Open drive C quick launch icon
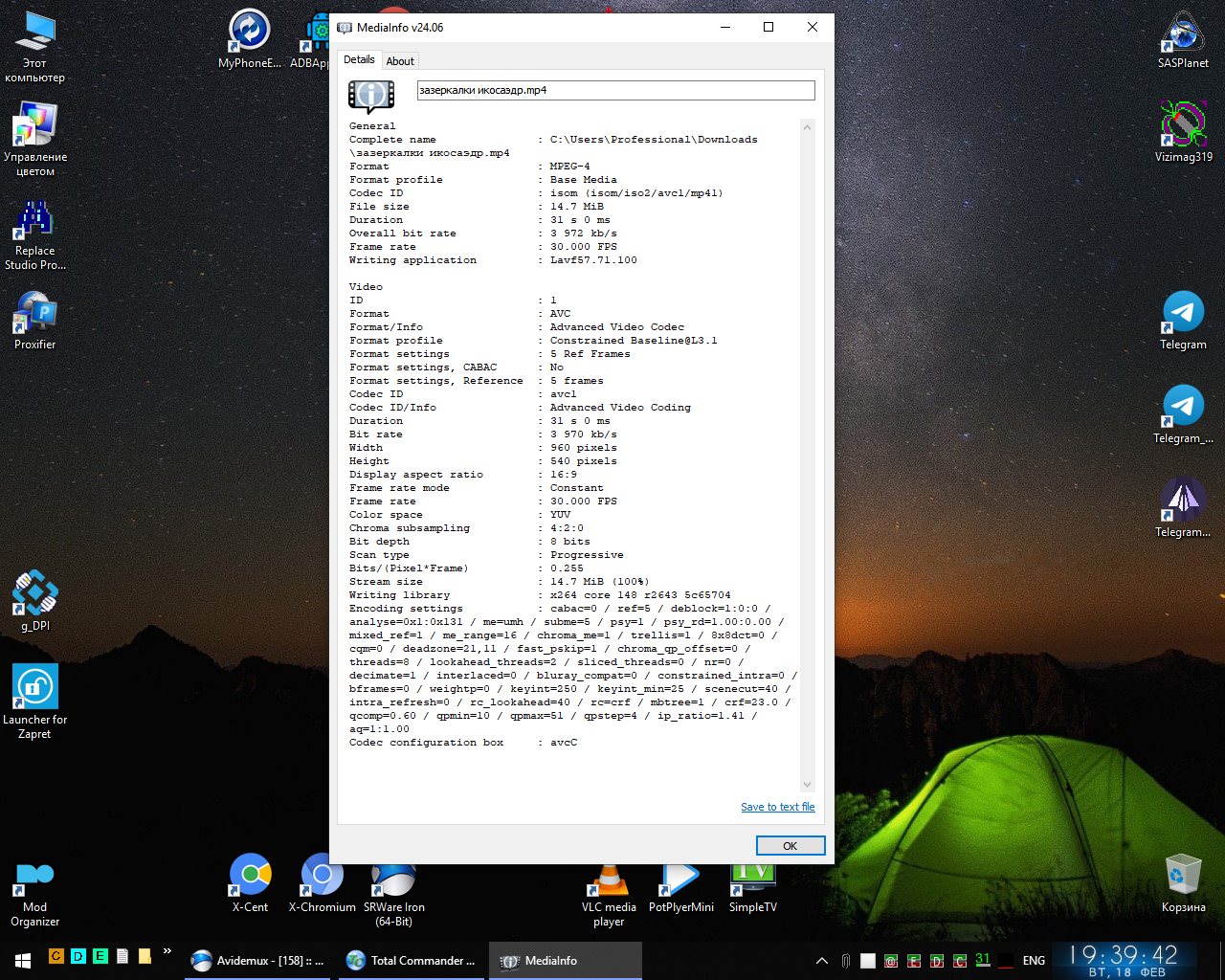Viewport: 1225px width, 980px height. (x=56, y=955)
